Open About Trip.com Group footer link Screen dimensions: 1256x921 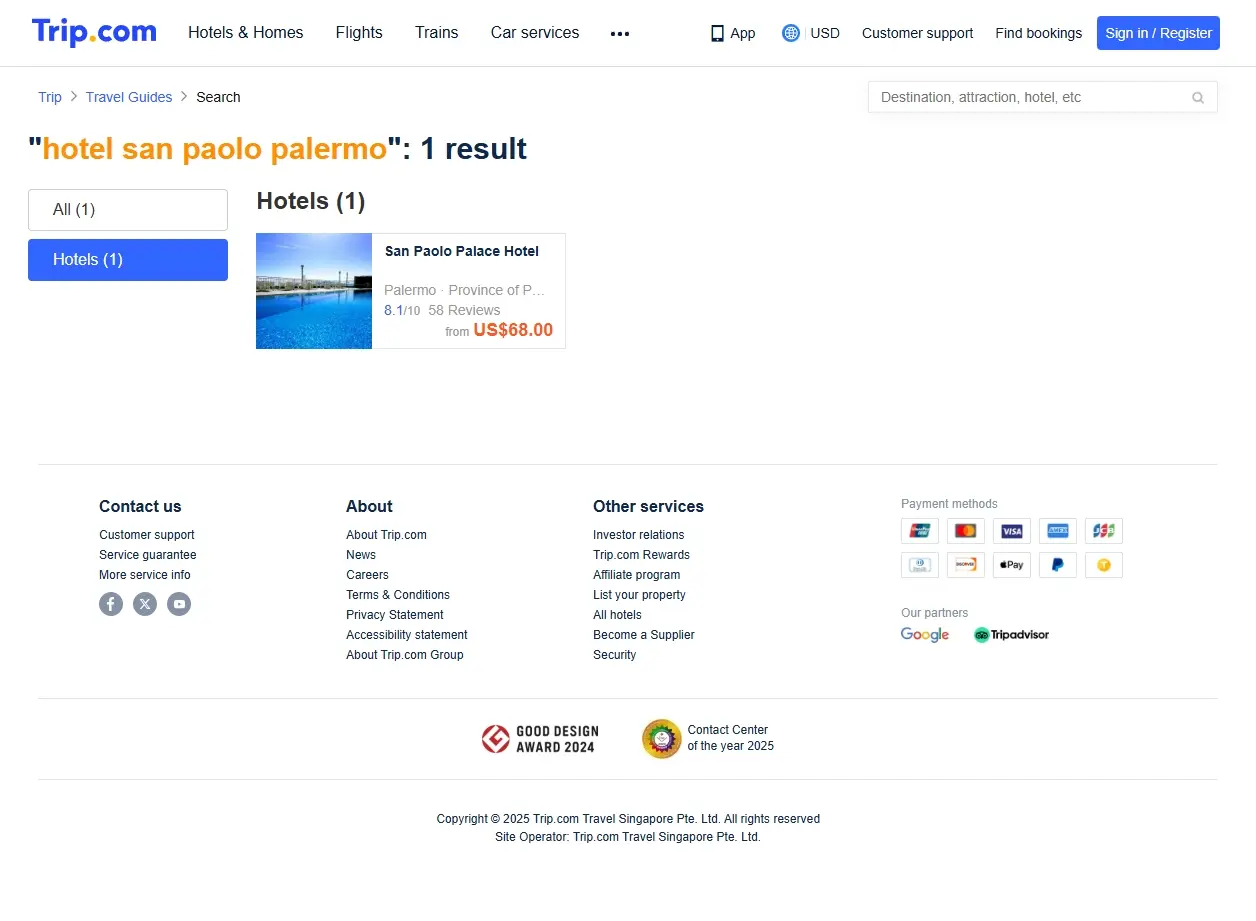pyautogui.click(x=405, y=655)
